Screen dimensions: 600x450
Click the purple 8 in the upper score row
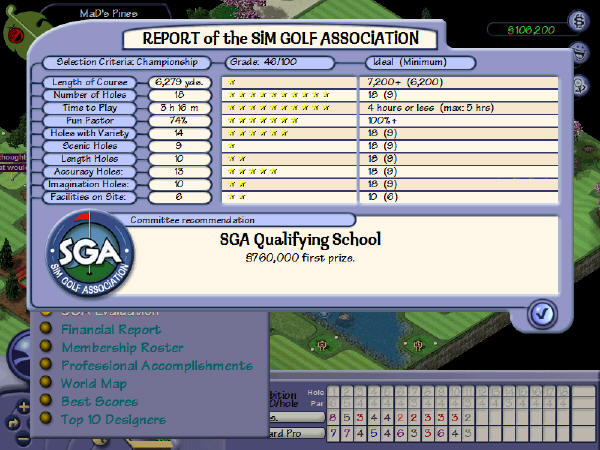333,417
